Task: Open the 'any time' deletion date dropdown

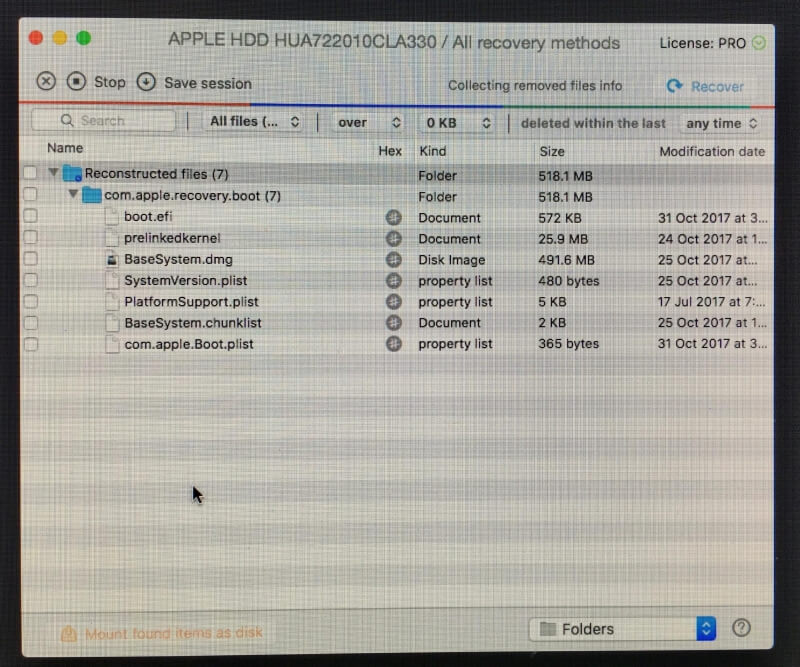Action: click(x=720, y=123)
